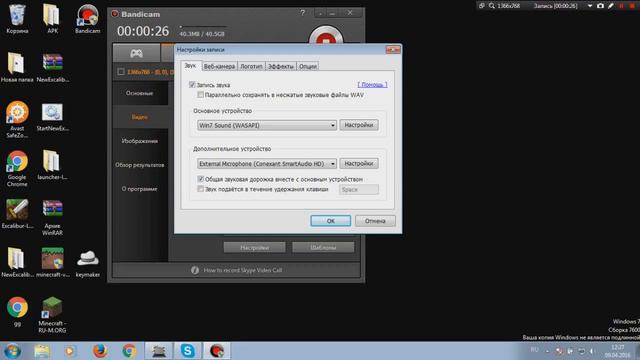This screenshot has height=360, width=640.
Task: Click the drawing pencil icon in recording bar
Action: coord(611,6)
